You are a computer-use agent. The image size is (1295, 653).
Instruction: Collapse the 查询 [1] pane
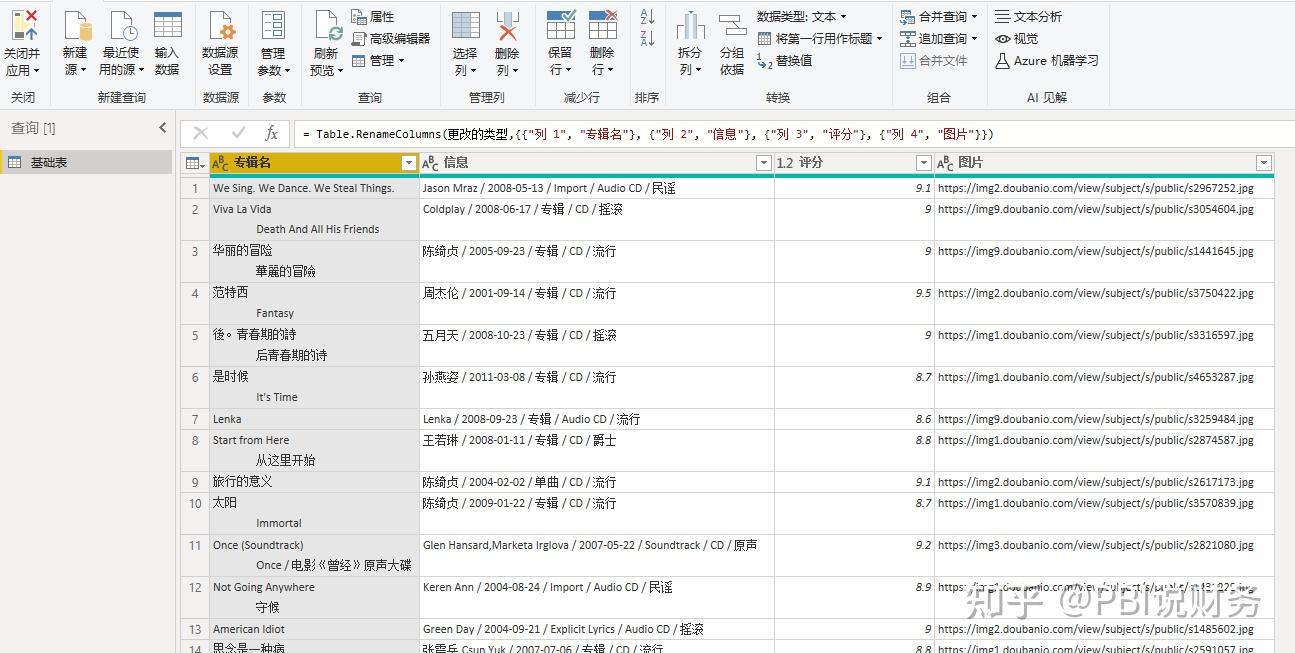(163, 128)
